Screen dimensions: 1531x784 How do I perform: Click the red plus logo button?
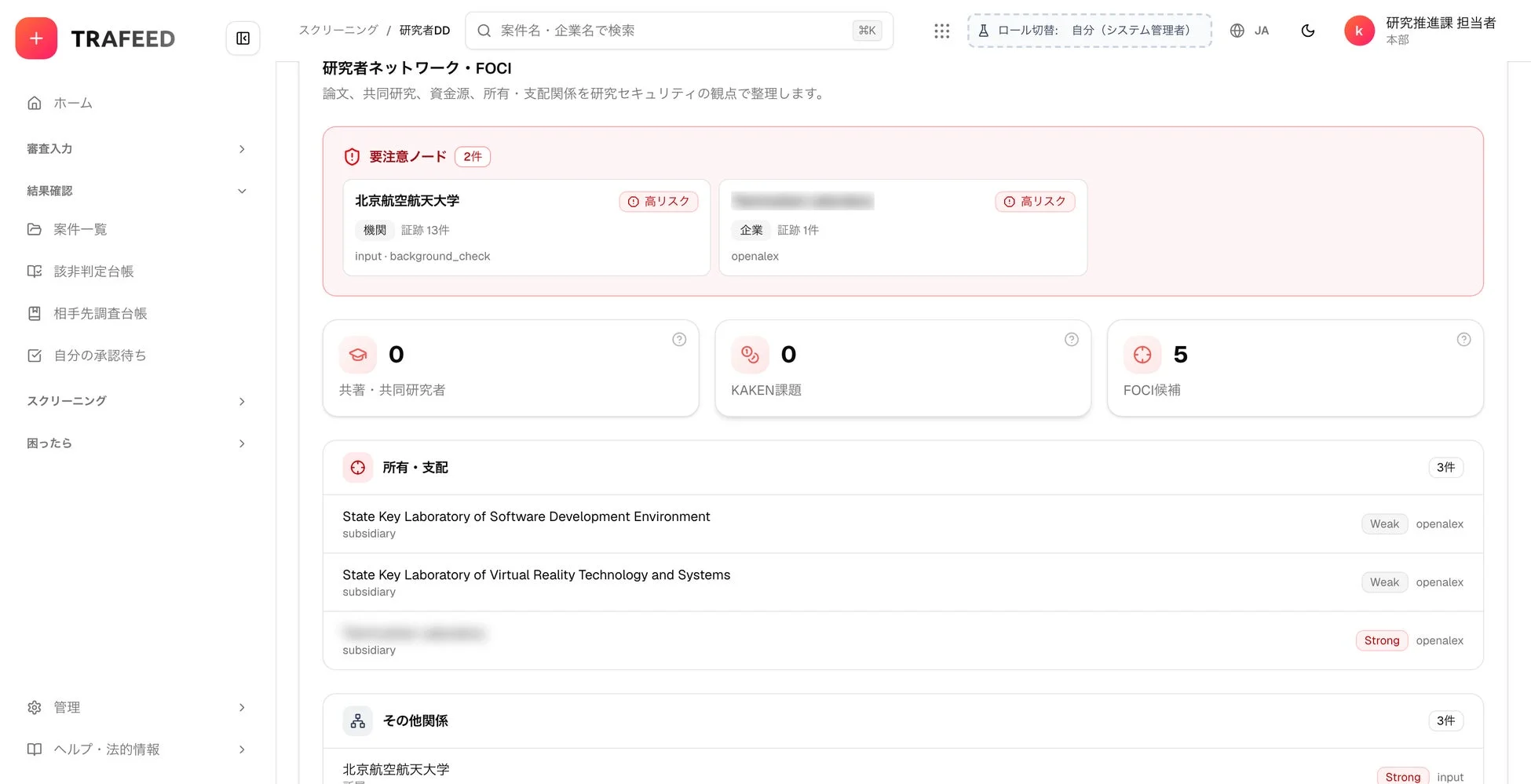(x=36, y=38)
